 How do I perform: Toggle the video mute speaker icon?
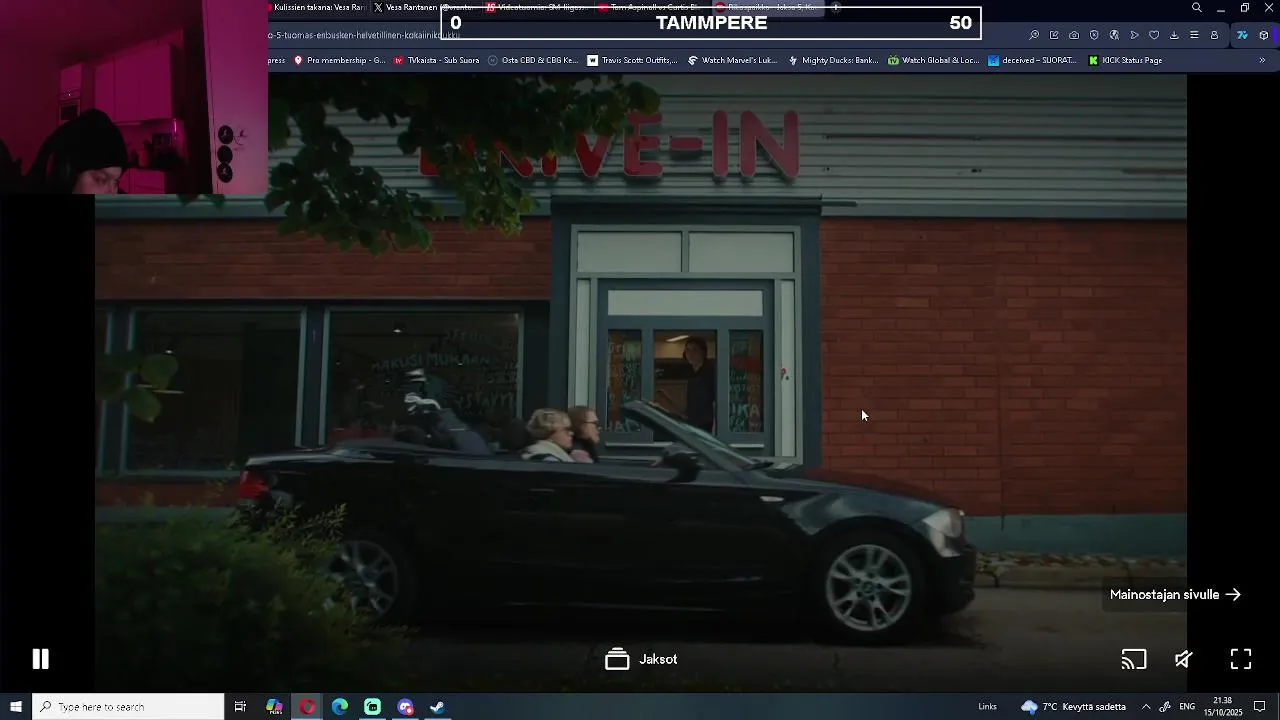point(1184,659)
